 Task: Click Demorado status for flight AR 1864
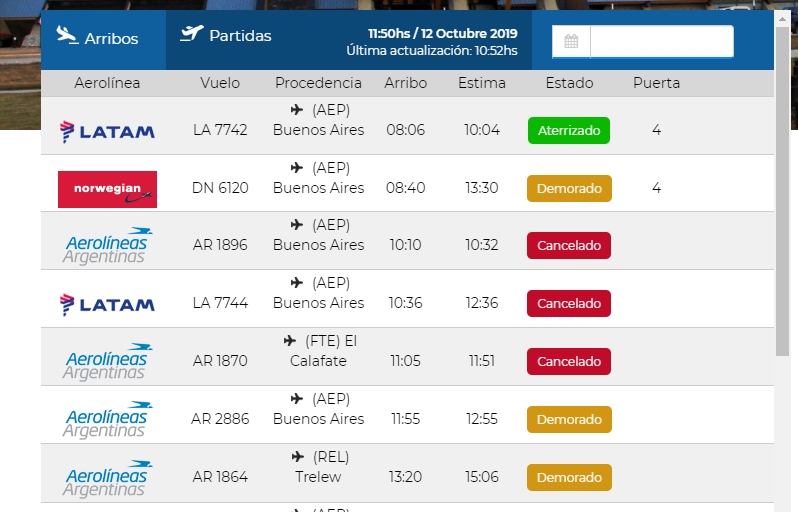pos(569,478)
